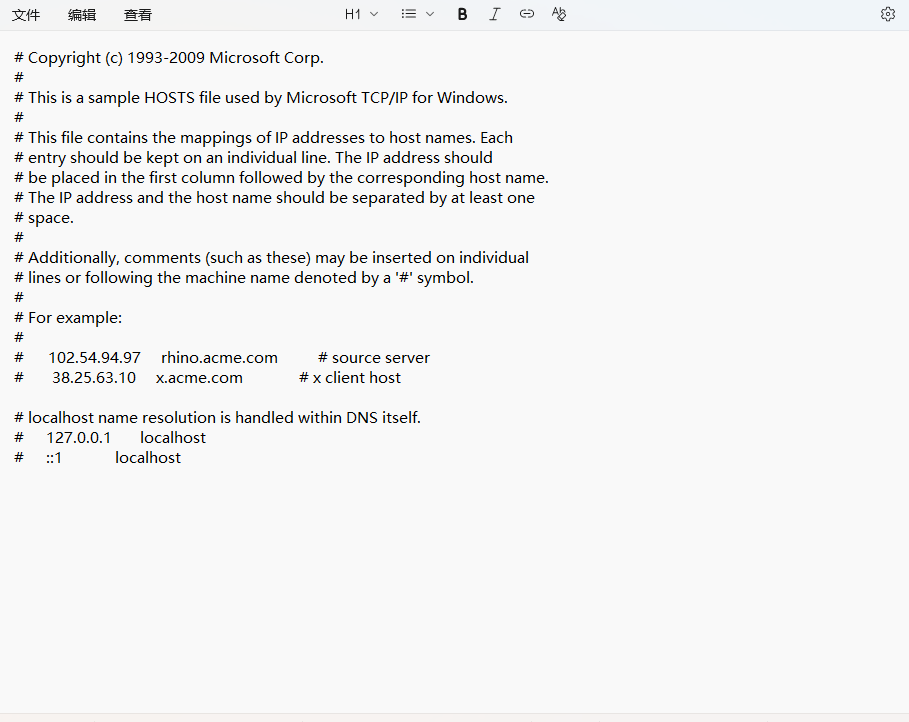The image size is (909, 722).
Task: Click the '# x client host' comment
Action: point(350,378)
